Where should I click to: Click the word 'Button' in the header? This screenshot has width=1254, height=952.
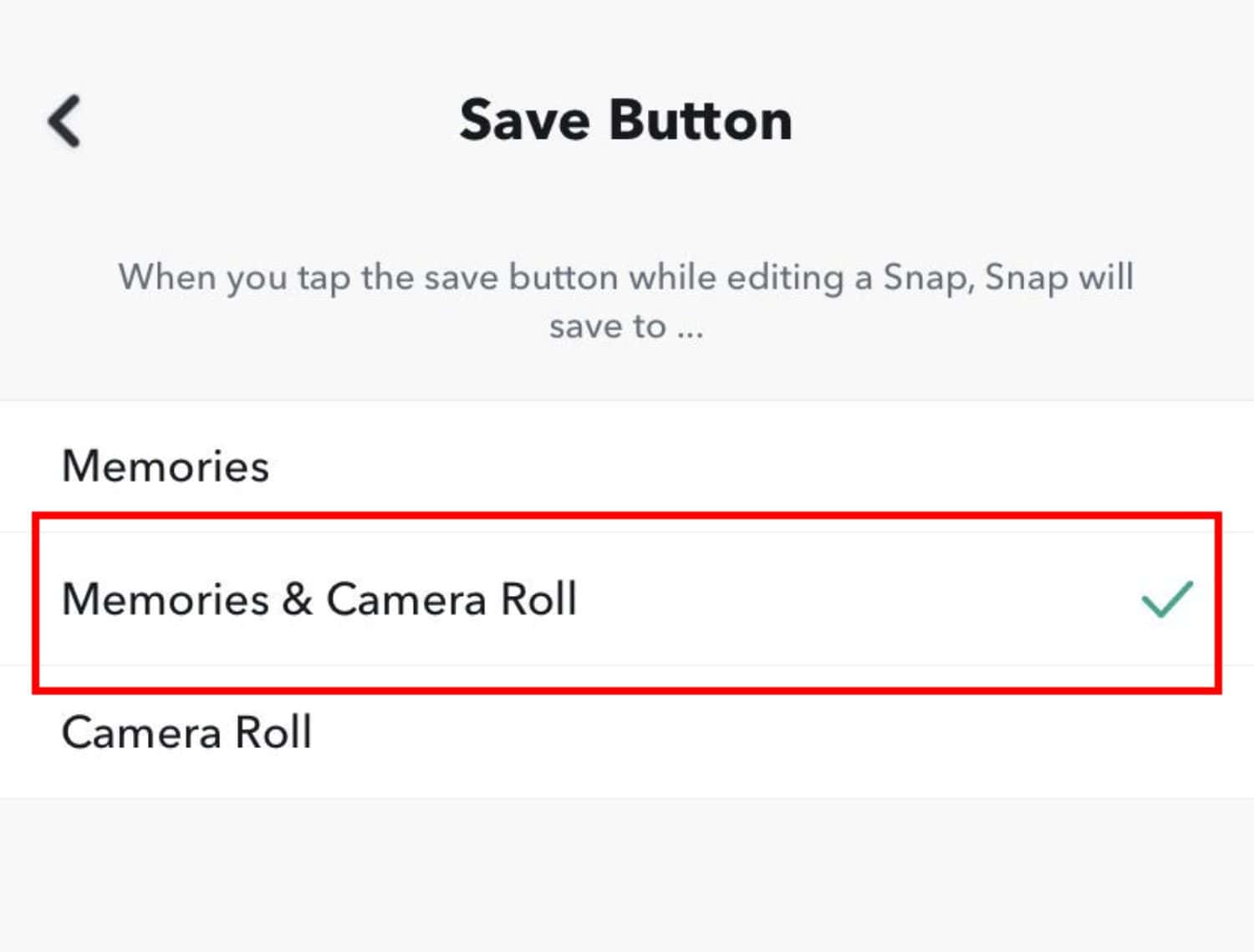701,120
